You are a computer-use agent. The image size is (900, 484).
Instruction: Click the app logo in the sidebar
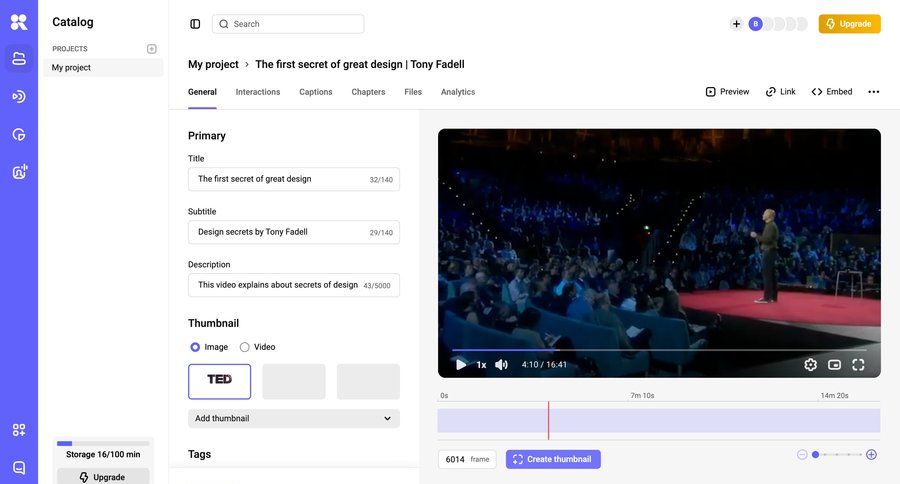[x=19, y=22]
